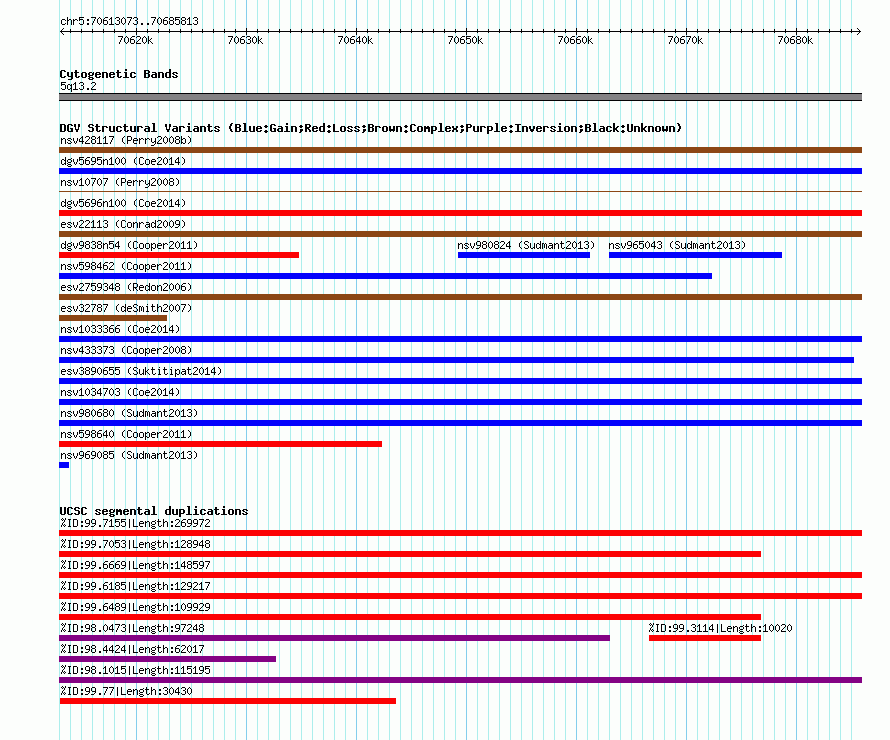The height and width of the screenshot is (740, 890).
Task: Open variant nsv965043 (Sudmant2013)
Action: pos(677,245)
